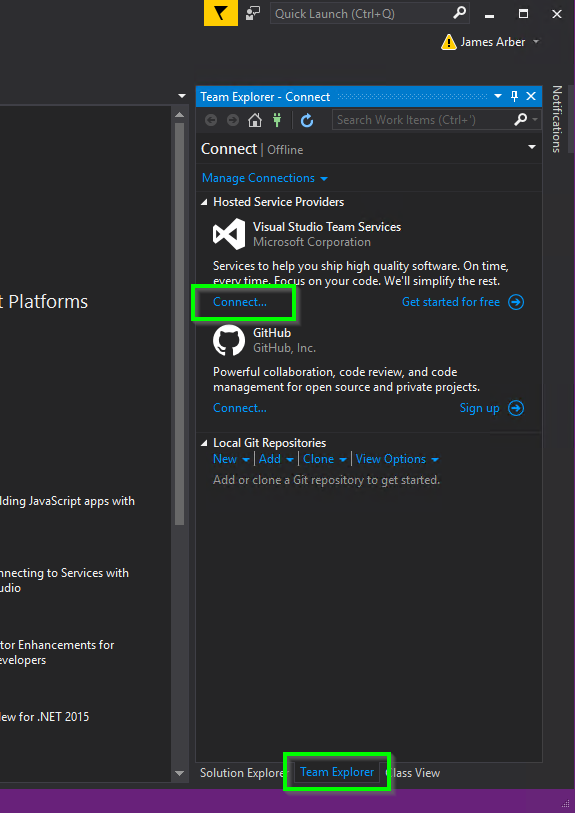575x813 pixels.
Task: Click the account warning triangle icon
Action: click(448, 42)
